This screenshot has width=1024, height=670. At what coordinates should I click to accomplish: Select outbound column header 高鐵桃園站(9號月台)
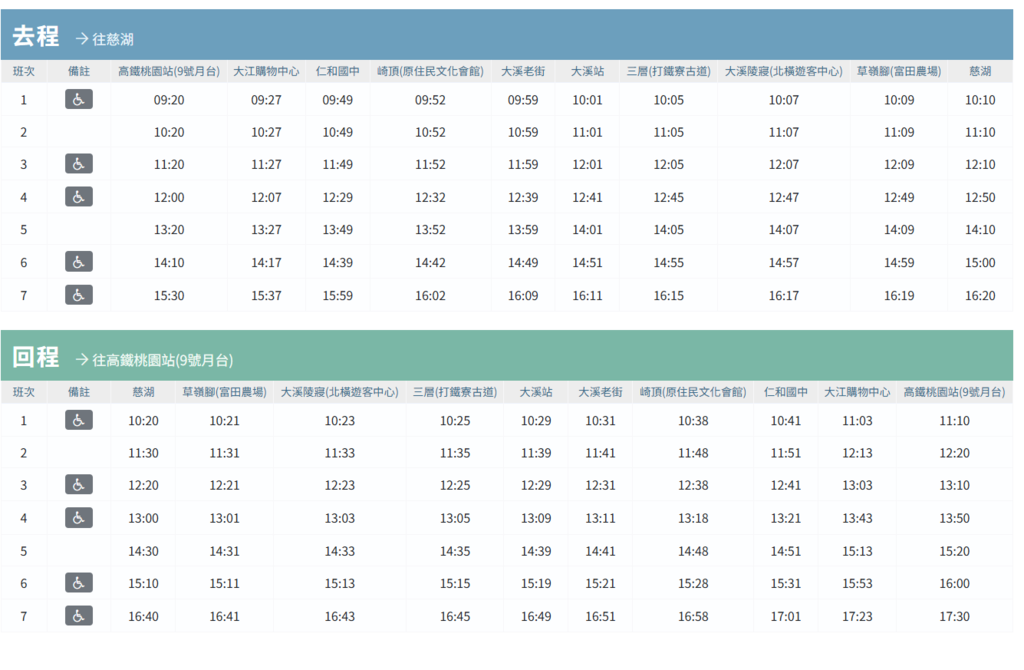[x=168, y=71]
